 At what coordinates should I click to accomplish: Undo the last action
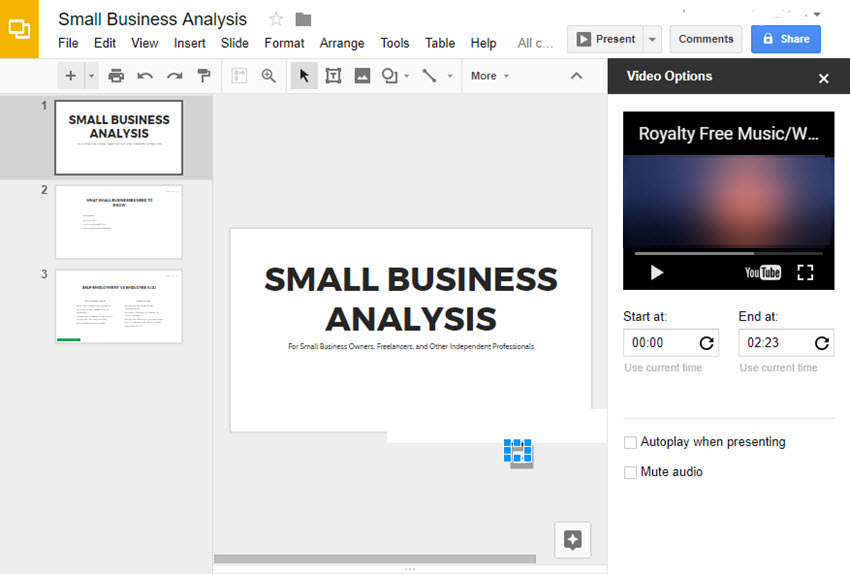pos(145,76)
